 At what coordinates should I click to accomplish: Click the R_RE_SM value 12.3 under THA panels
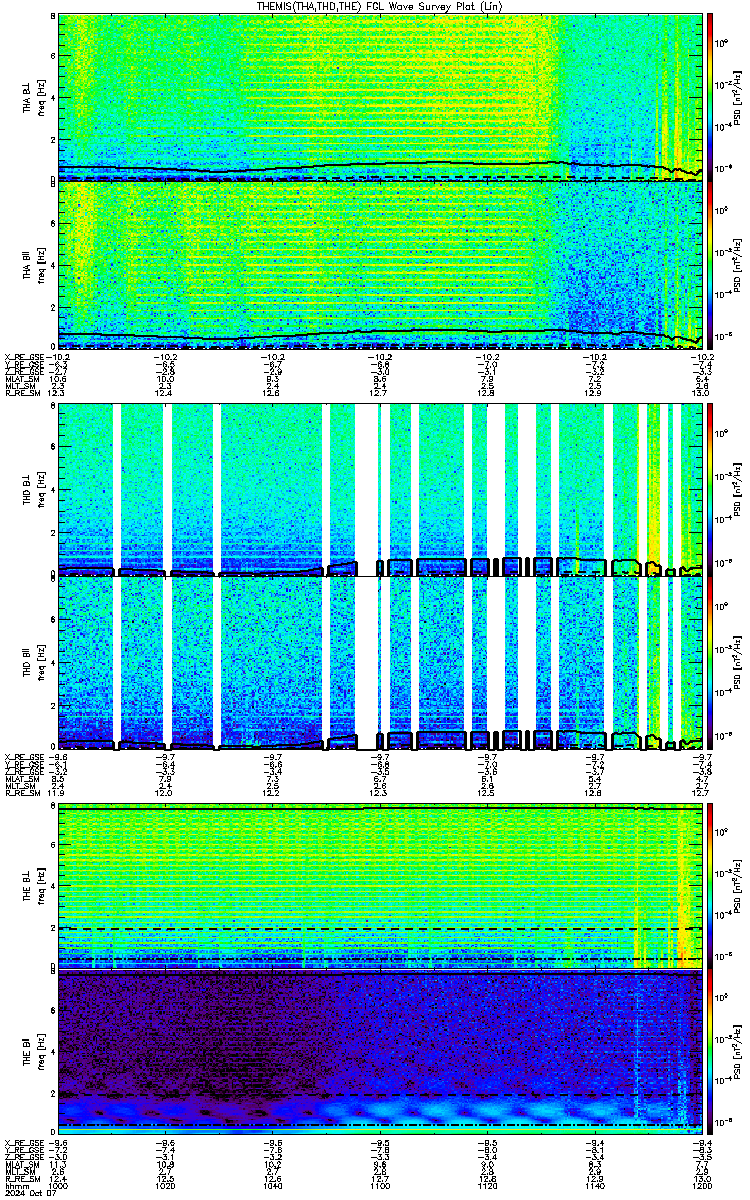(58, 392)
